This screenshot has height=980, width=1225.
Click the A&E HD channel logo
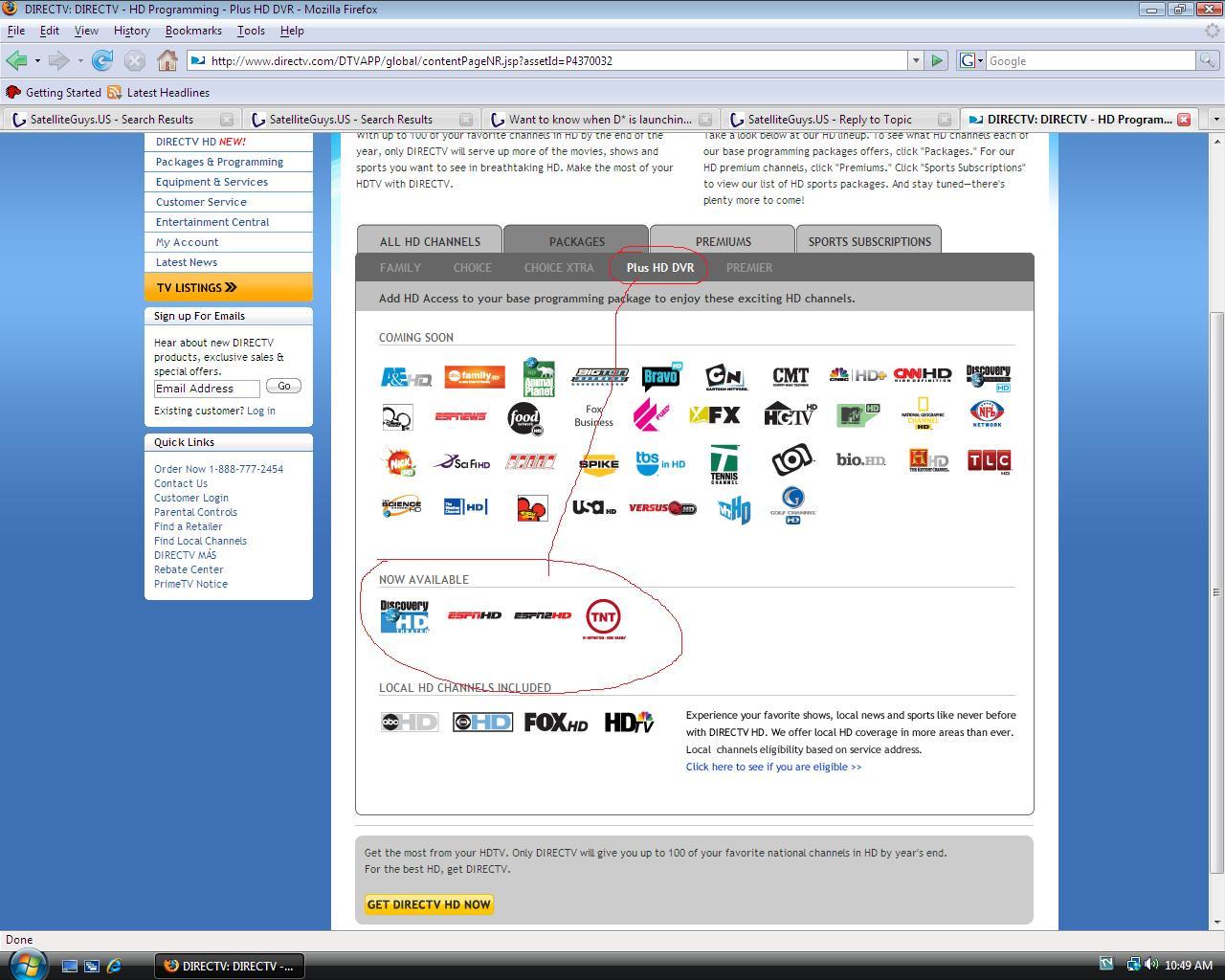tap(406, 377)
